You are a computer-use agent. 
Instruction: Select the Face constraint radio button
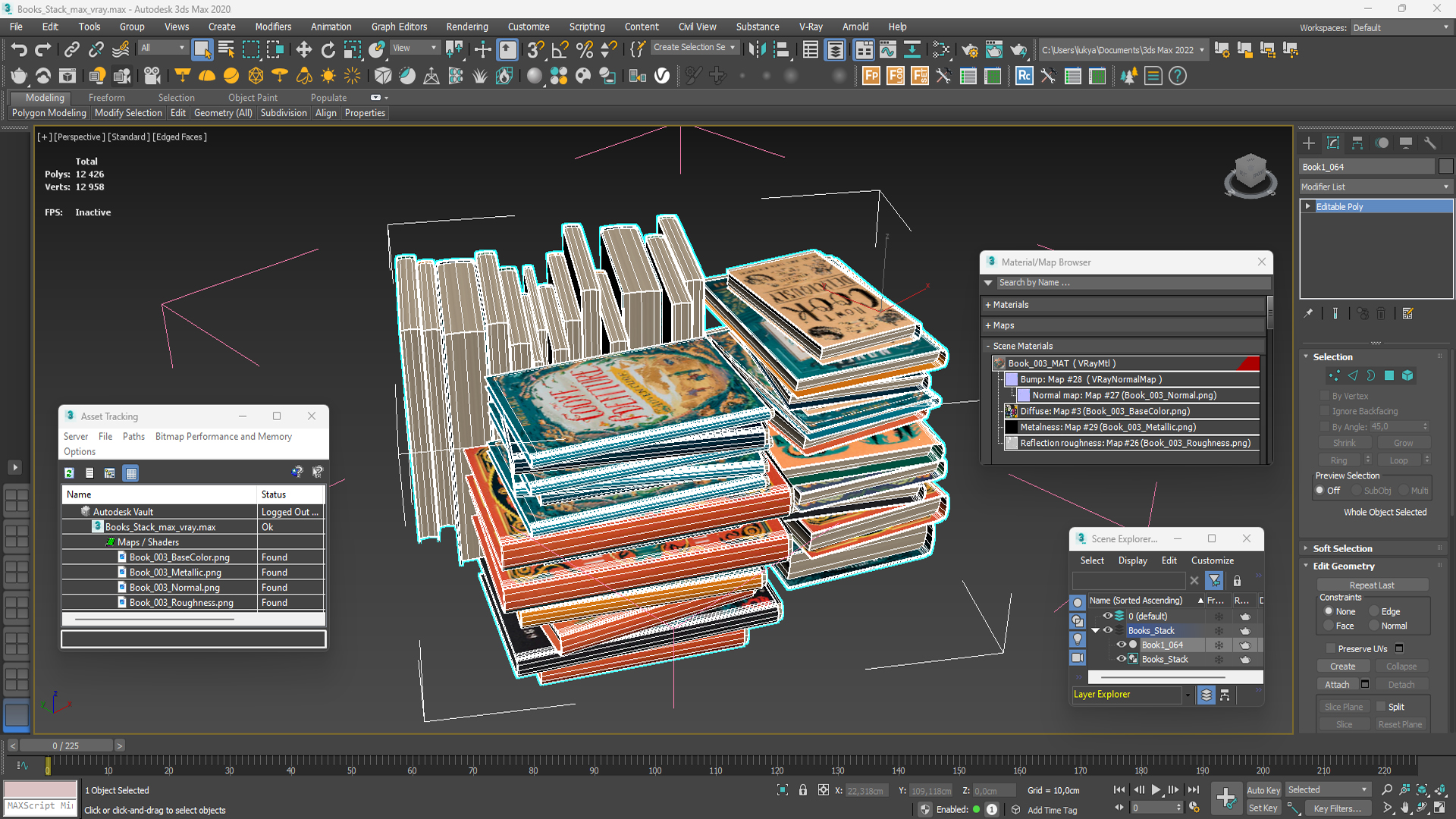pos(1329,626)
